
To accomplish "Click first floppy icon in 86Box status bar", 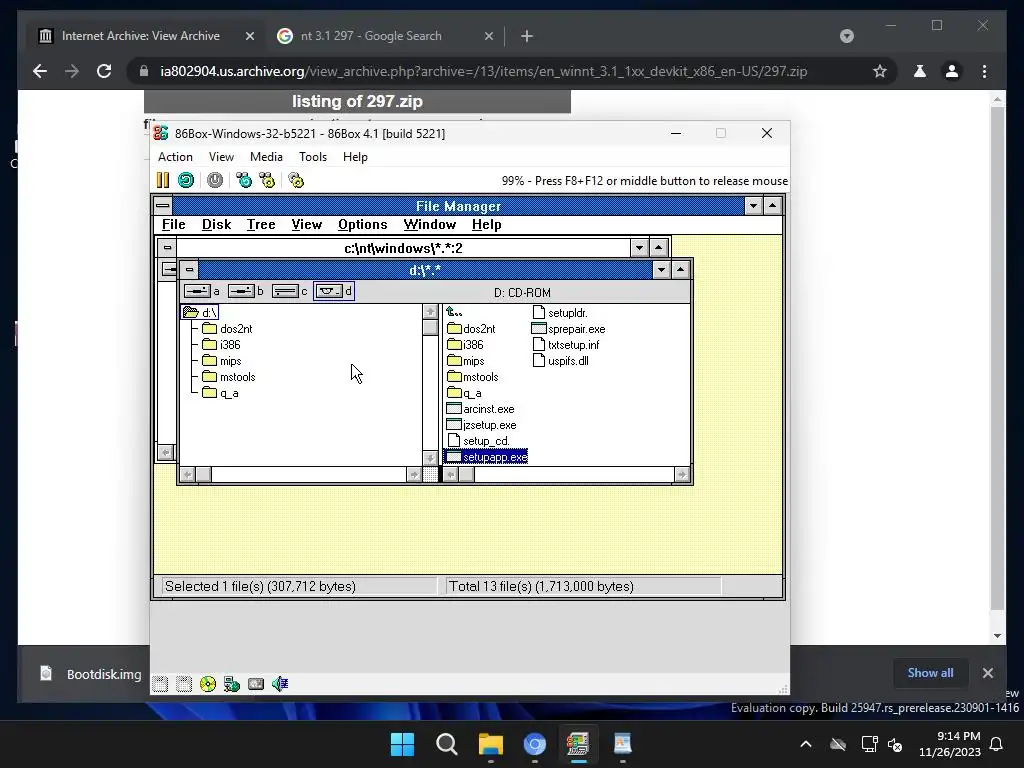I will (160, 684).
